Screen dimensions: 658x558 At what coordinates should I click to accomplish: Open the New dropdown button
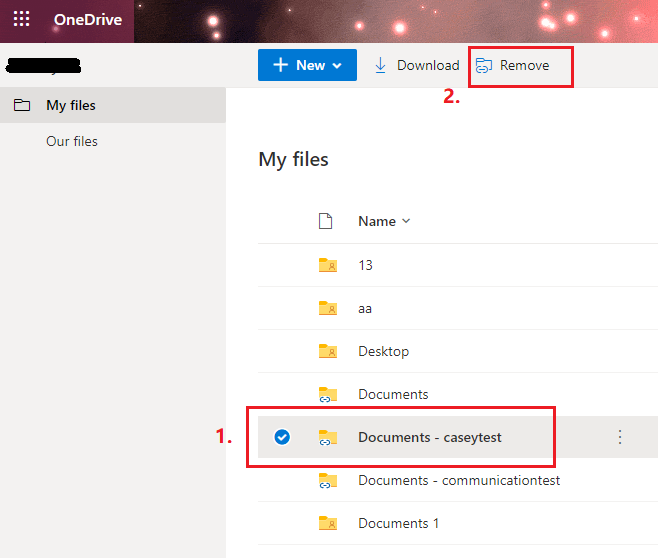tap(307, 65)
